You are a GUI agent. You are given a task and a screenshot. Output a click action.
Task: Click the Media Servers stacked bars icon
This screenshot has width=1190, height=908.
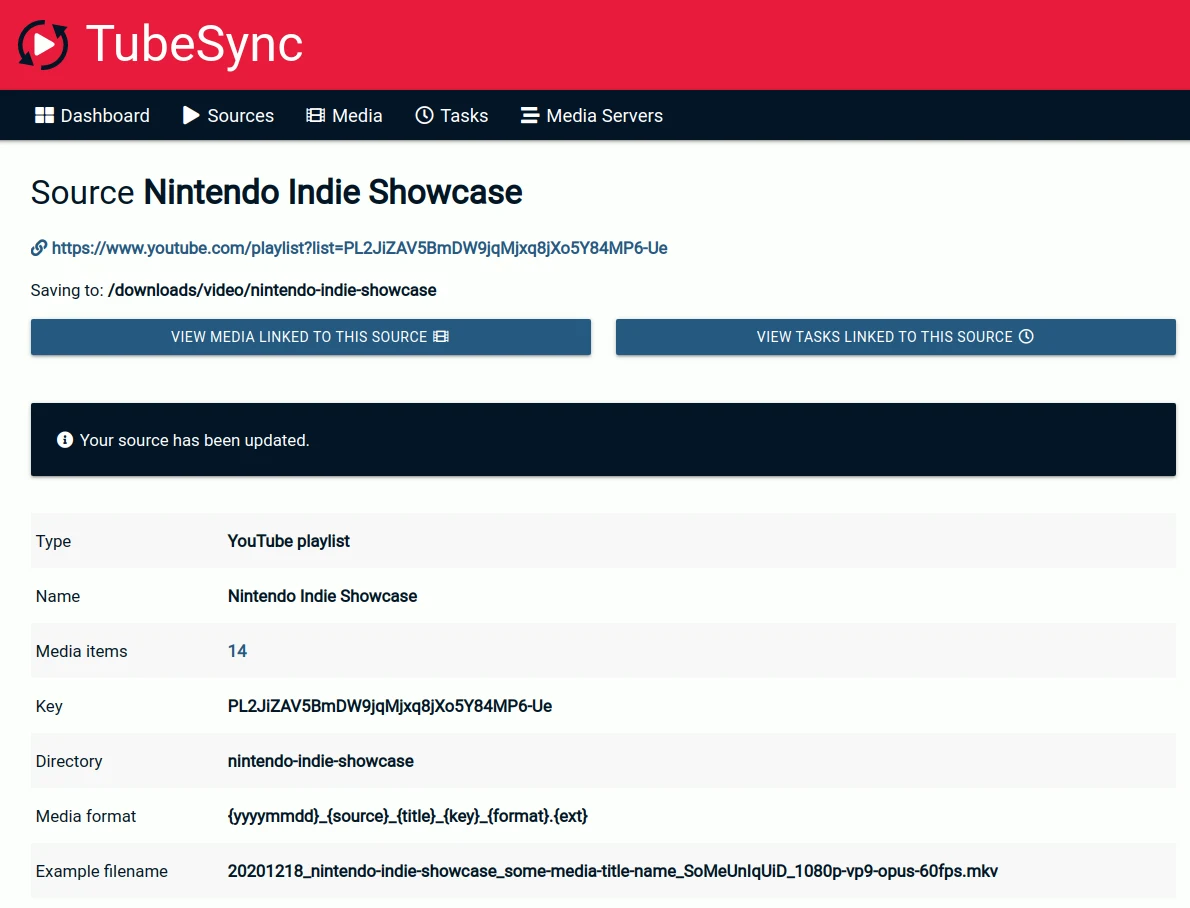(x=530, y=115)
